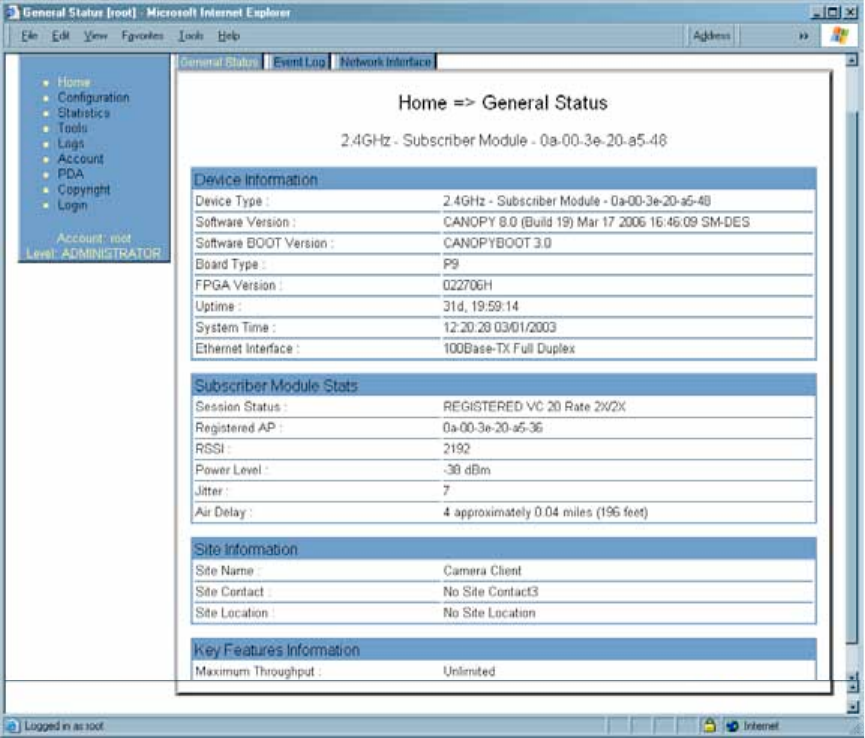Click the Home => General Status heading

point(503,103)
